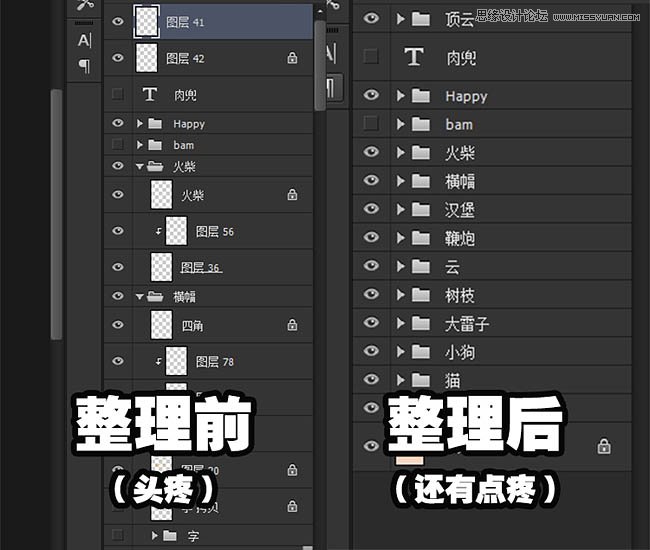Select layer named 图层 78

pyautogui.click(x=215, y=362)
